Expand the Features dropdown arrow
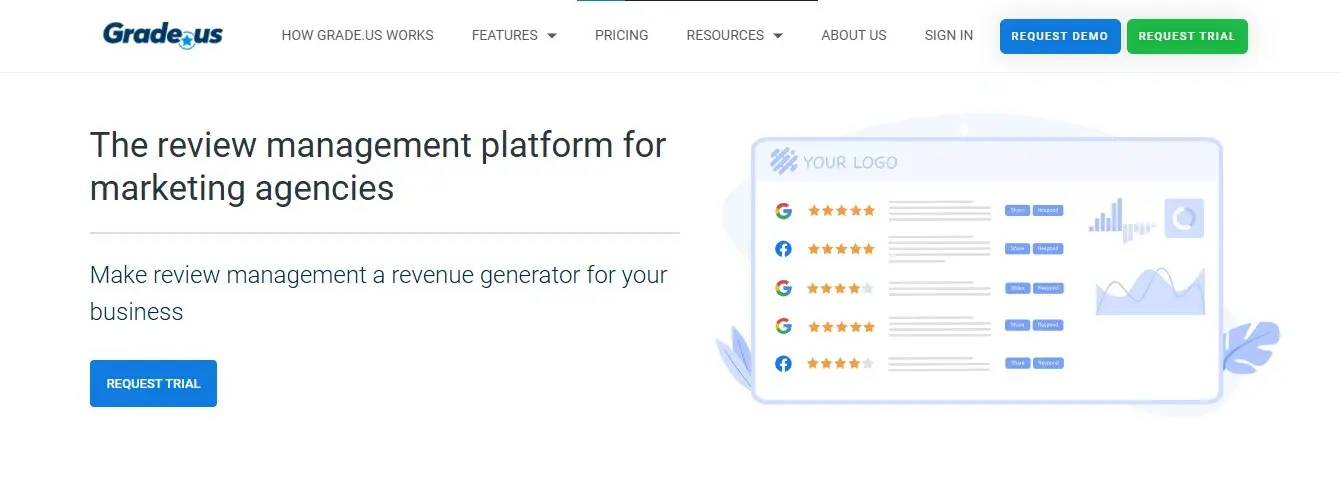The width and height of the screenshot is (1340, 480). 552,36
